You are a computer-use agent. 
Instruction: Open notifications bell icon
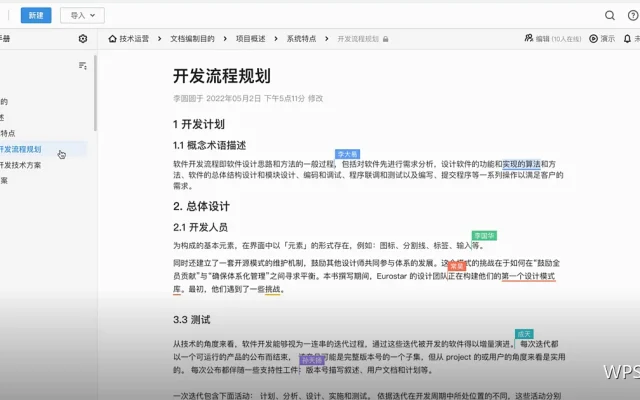click(627, 39)
